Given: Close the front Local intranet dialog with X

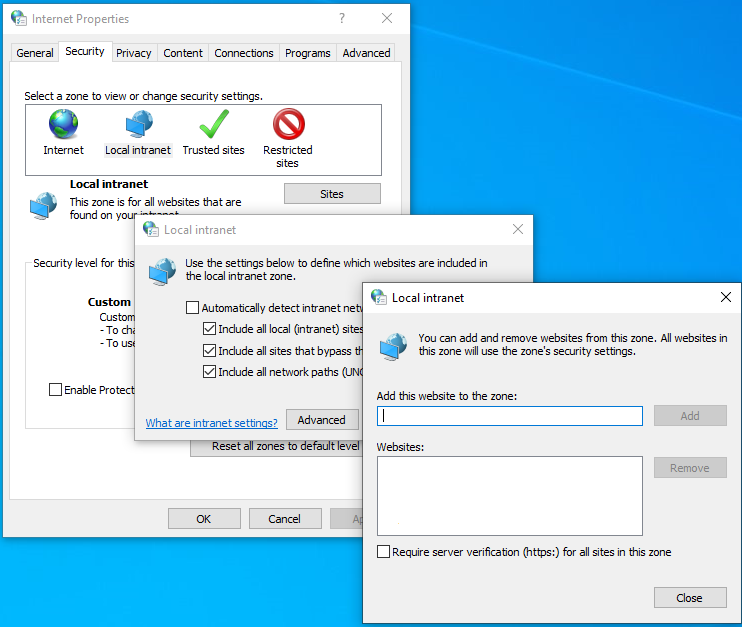Looking at the screenshot, I should (x=725, y=297).
